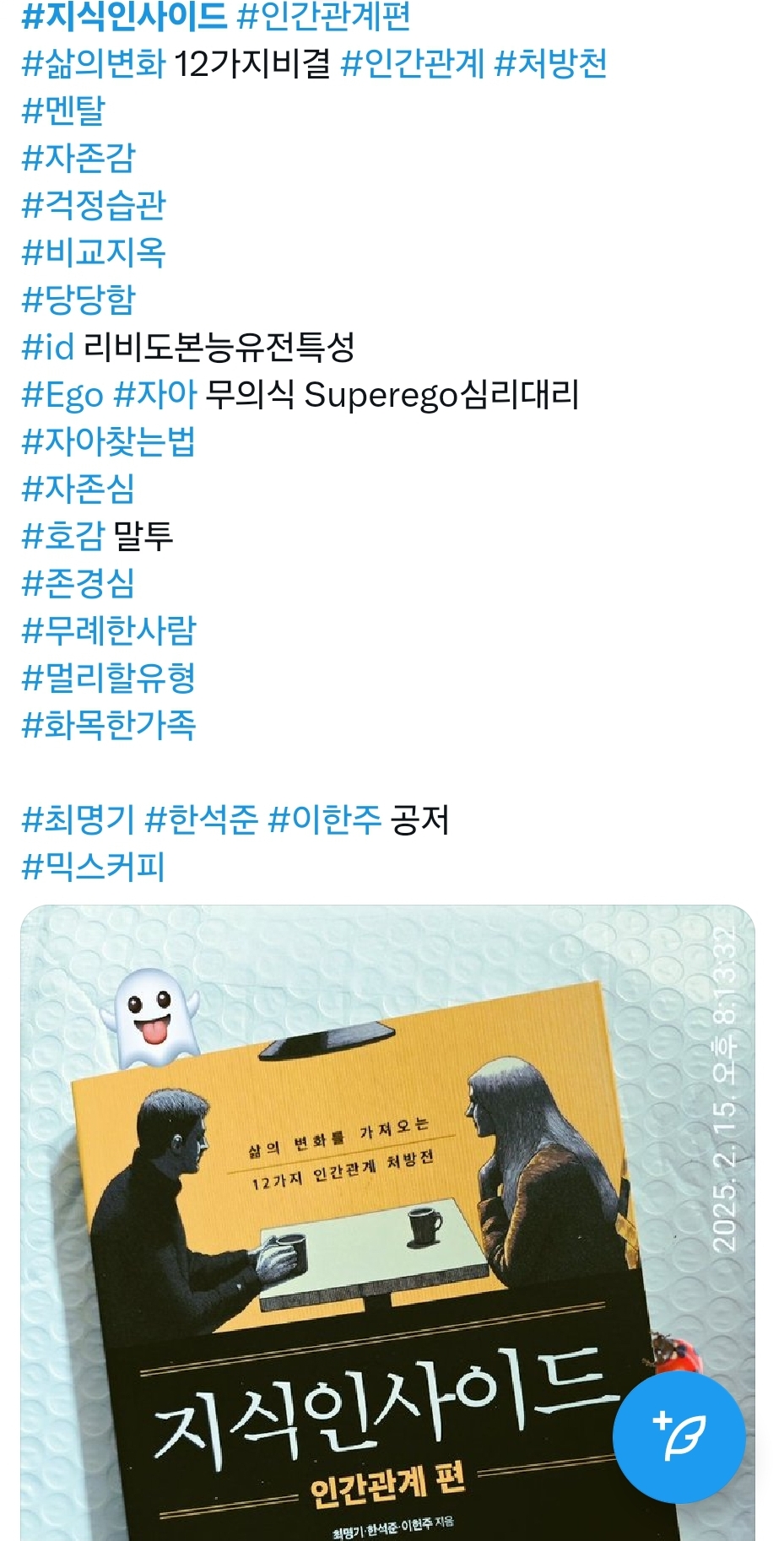
Task: Open the #무례한사람 hashtag
Action: [x=108, y=630]
